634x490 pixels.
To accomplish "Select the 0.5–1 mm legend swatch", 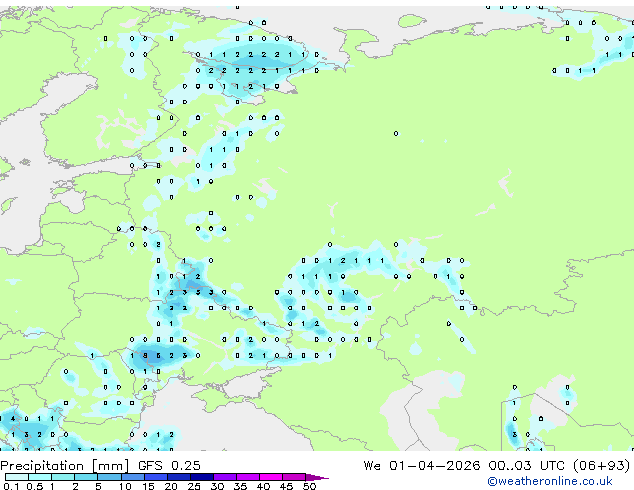I will click(x=40, y=477).
